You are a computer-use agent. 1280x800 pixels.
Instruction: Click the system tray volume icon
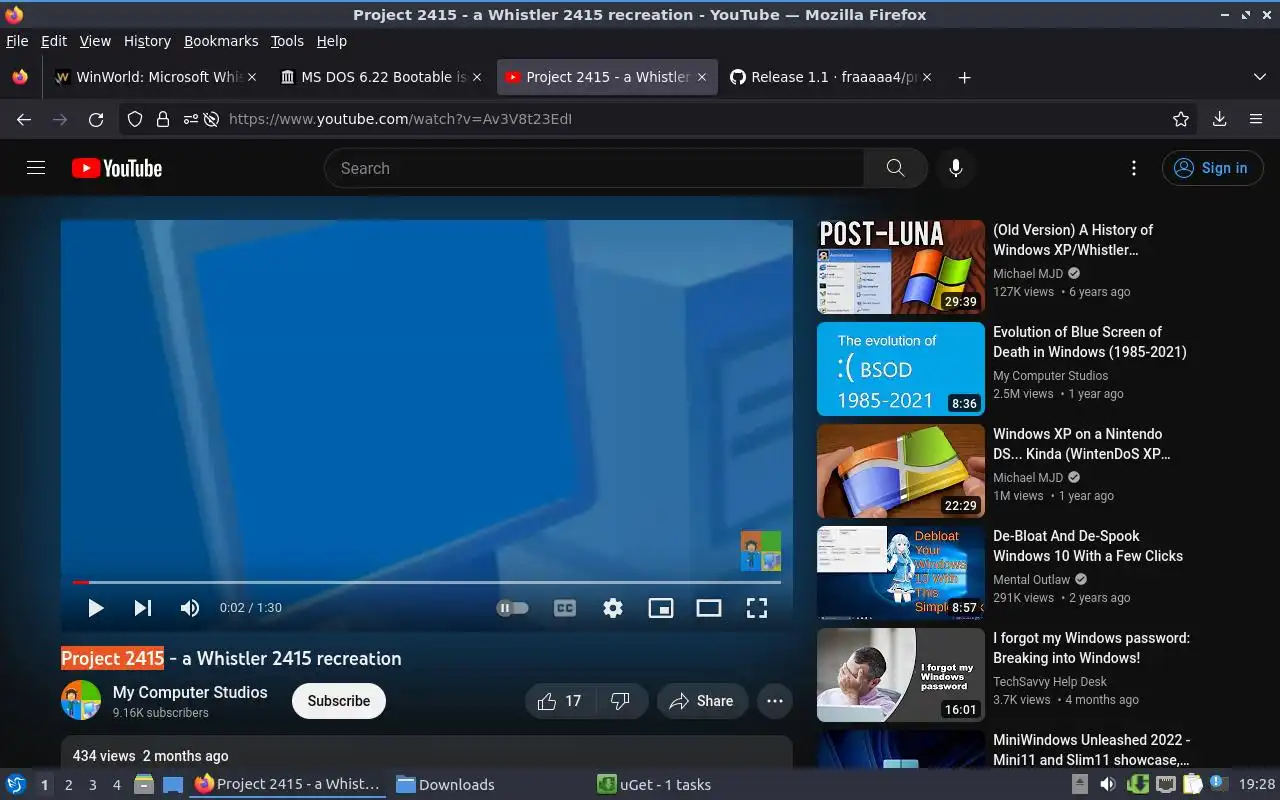[x=1110, y=784]
